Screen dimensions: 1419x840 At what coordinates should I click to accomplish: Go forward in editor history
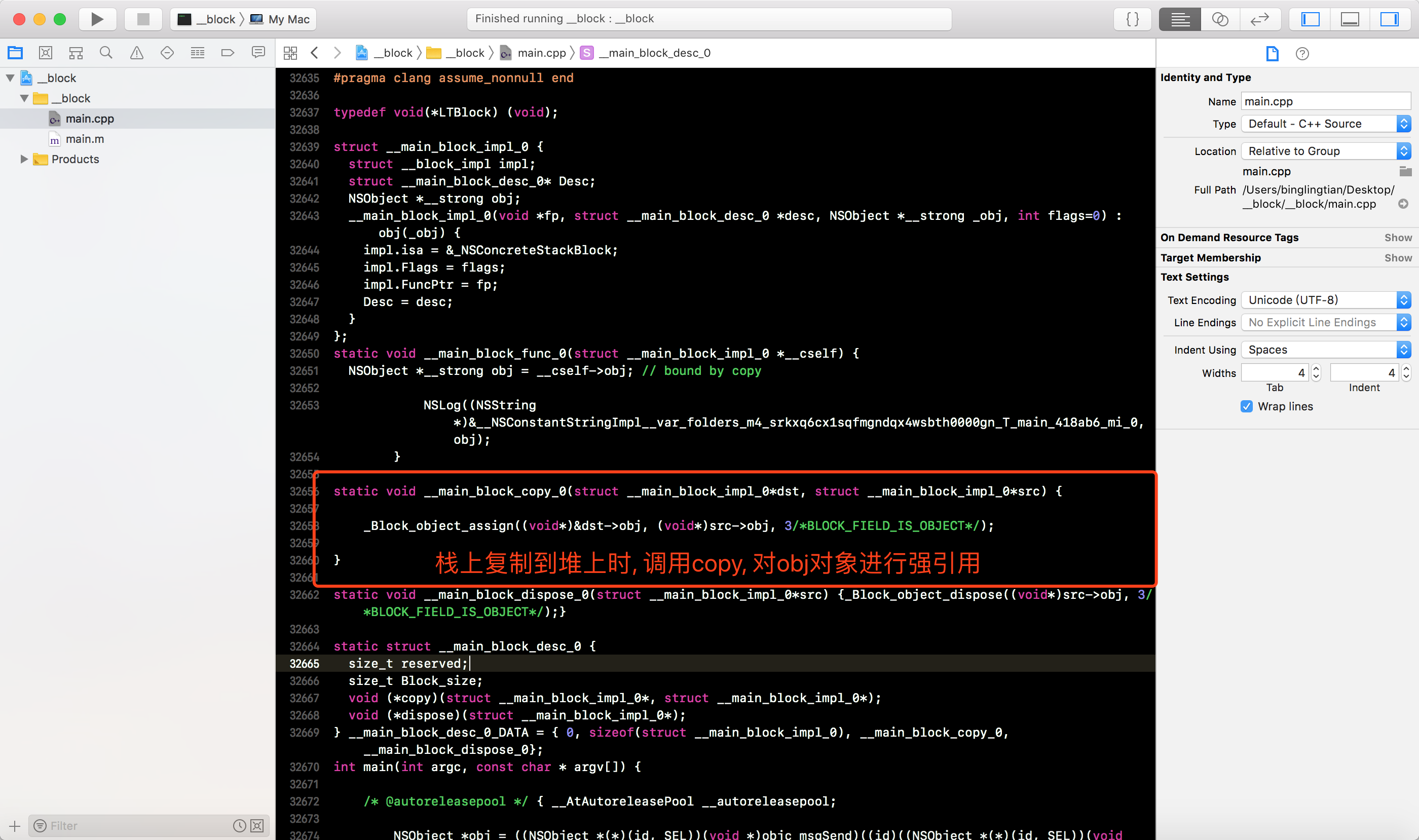pos(338,53)
